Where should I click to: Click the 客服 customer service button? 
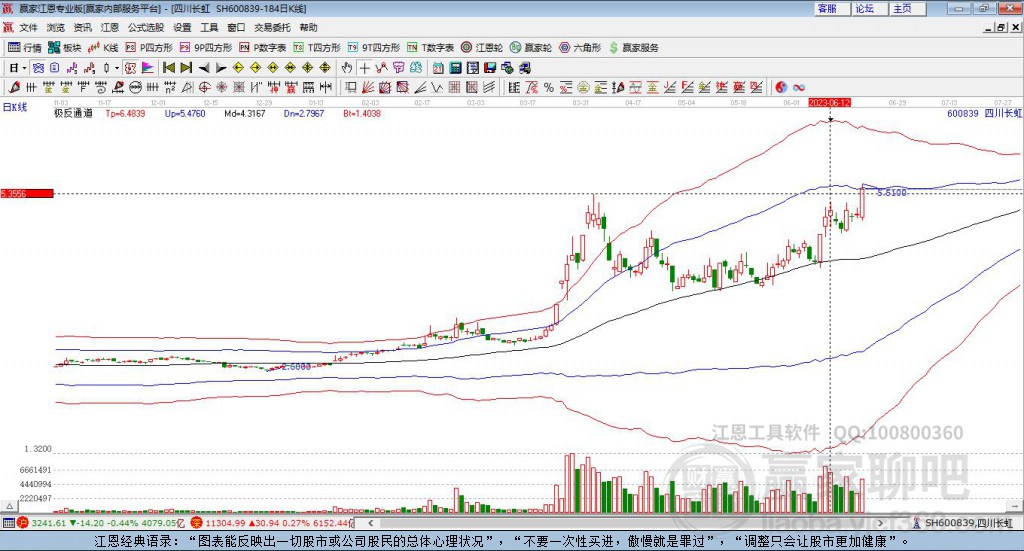(826, 8)
